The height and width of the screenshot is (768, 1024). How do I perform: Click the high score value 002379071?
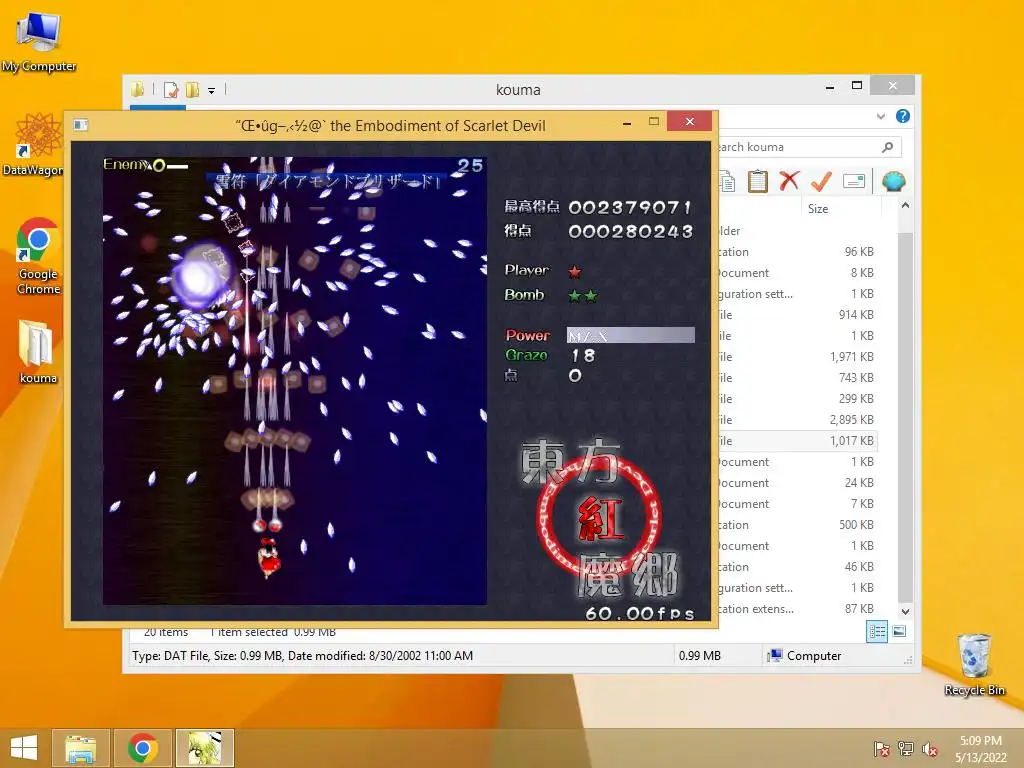pyautogui.click(x=630, y=208)
